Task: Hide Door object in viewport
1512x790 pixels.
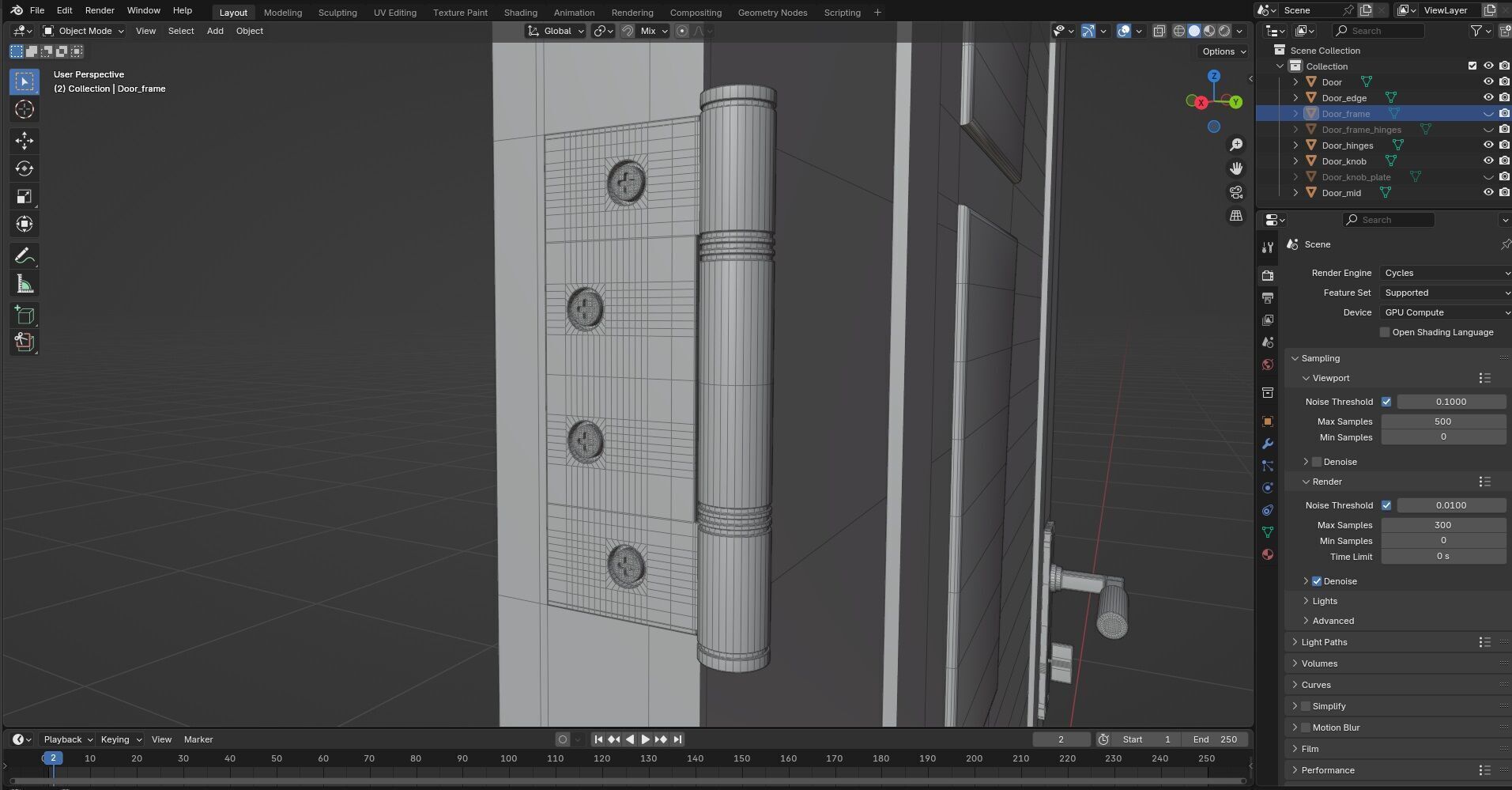Action: point(1488,81)
